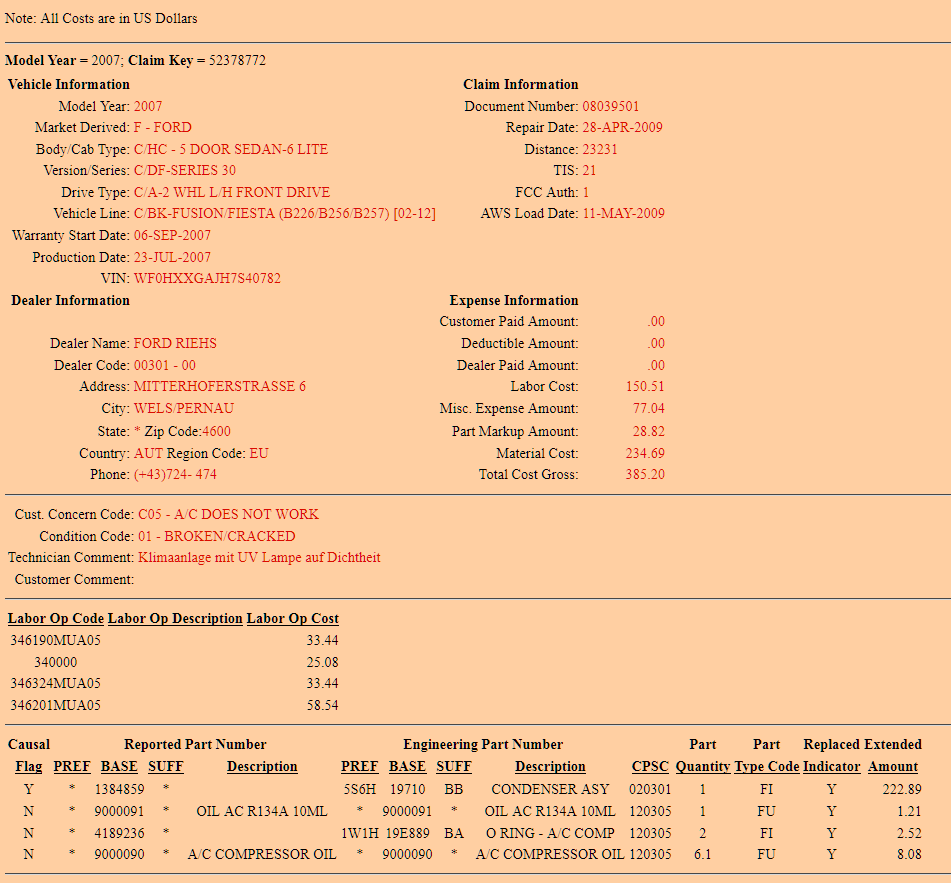951x883 pixels.
Task: Select the Document Number 08039501
Action: click(x=610, y=106)
